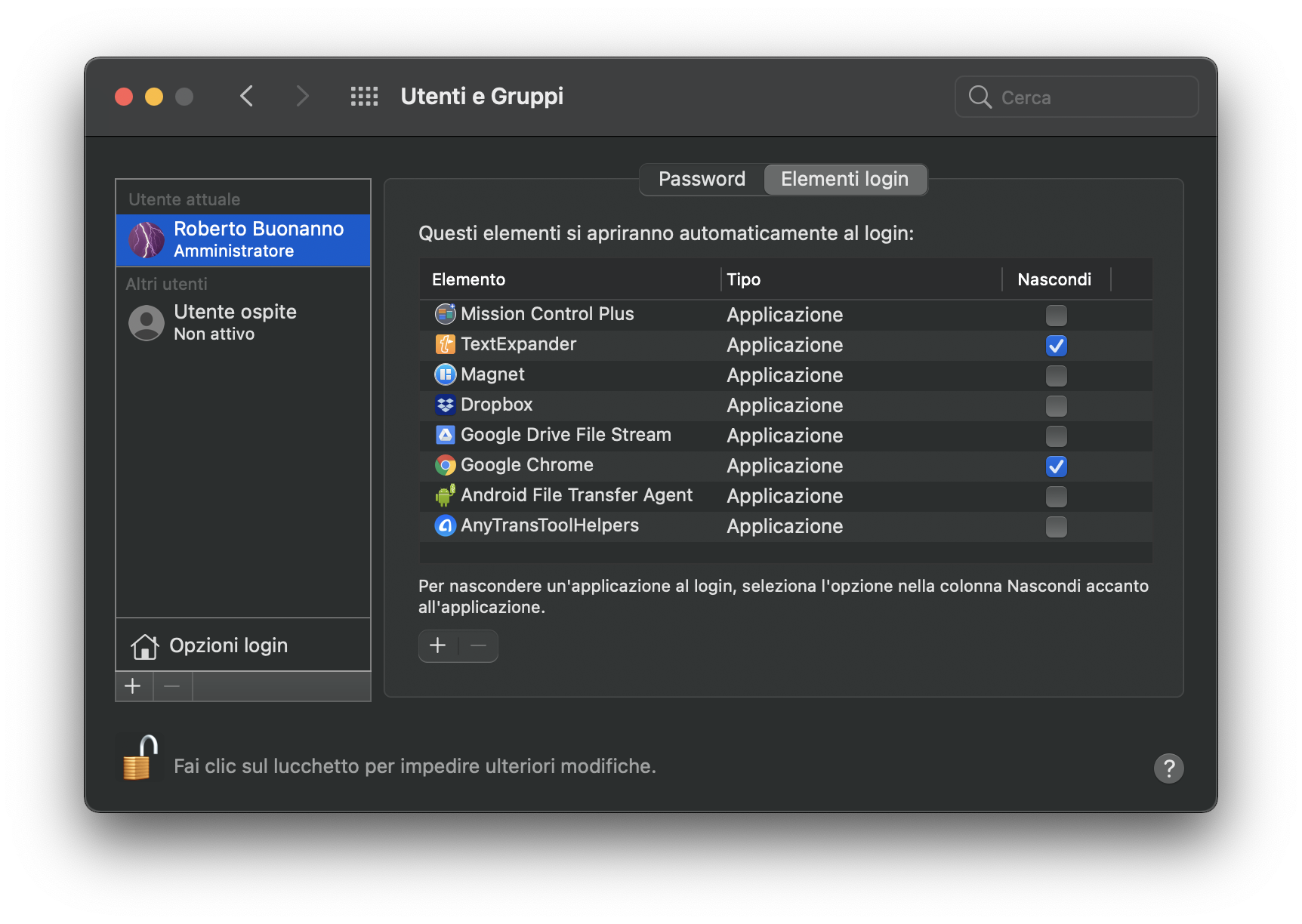Click the house icon beside Opzioni login

(x=144, y=646)
